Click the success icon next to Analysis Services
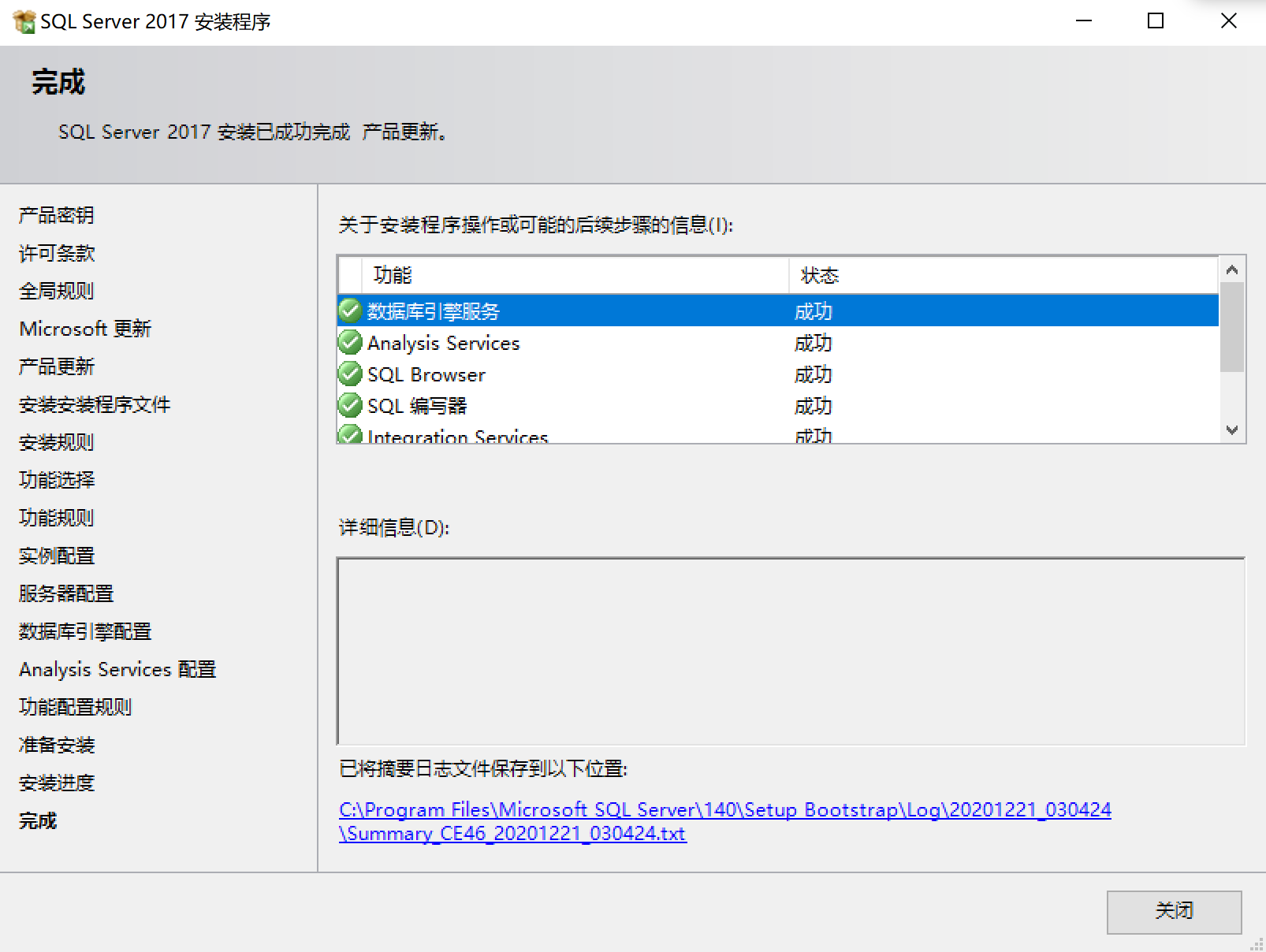Screen dimensions: 1266x952 click(x=349, y=343)
